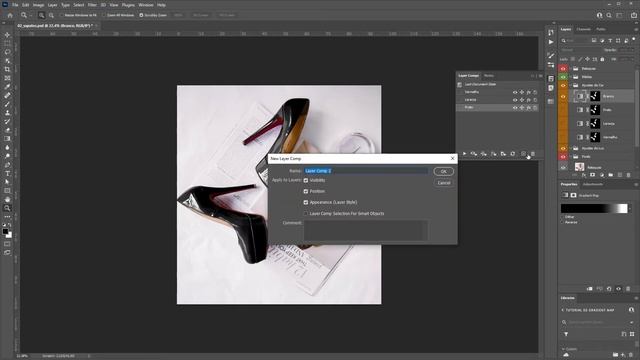Image resolution: width=640 pixels, height=360 pixels.
Task: Click the Zoom Out magnifier in options bar
Action: pyautogui.click(x=51, y=15)
